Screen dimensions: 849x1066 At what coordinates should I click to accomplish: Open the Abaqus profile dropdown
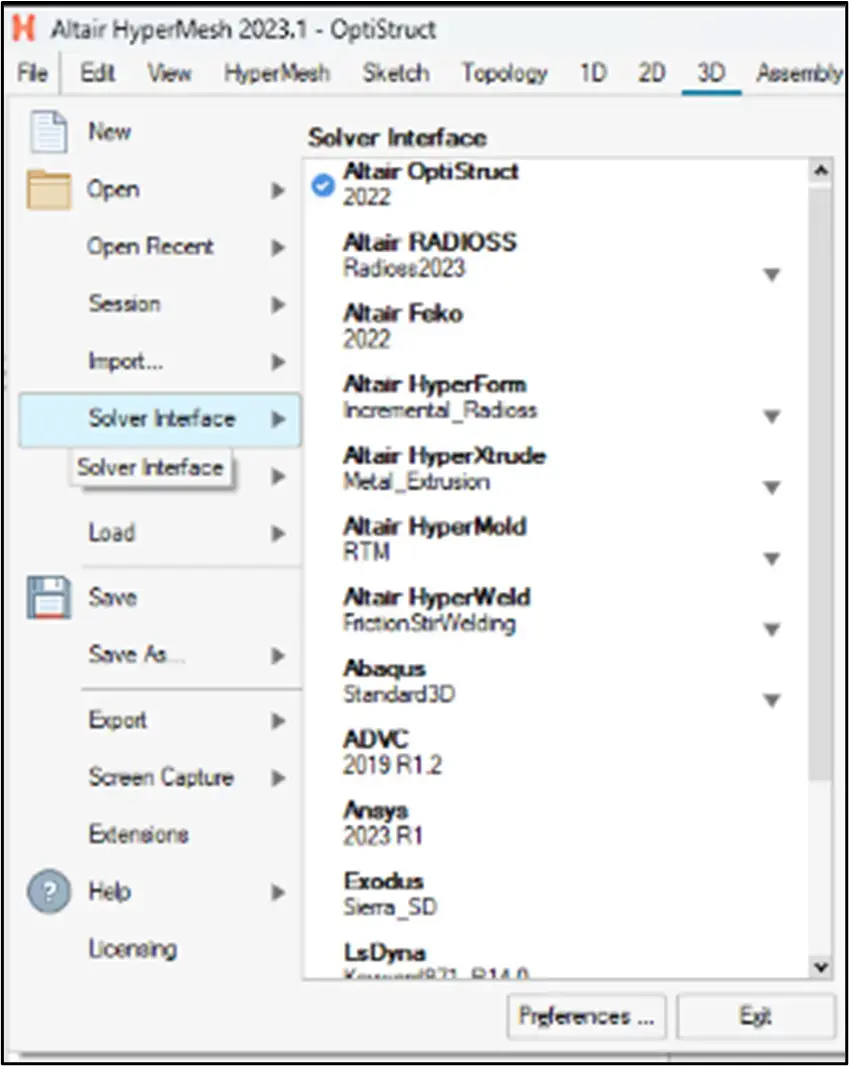[772, 700]
